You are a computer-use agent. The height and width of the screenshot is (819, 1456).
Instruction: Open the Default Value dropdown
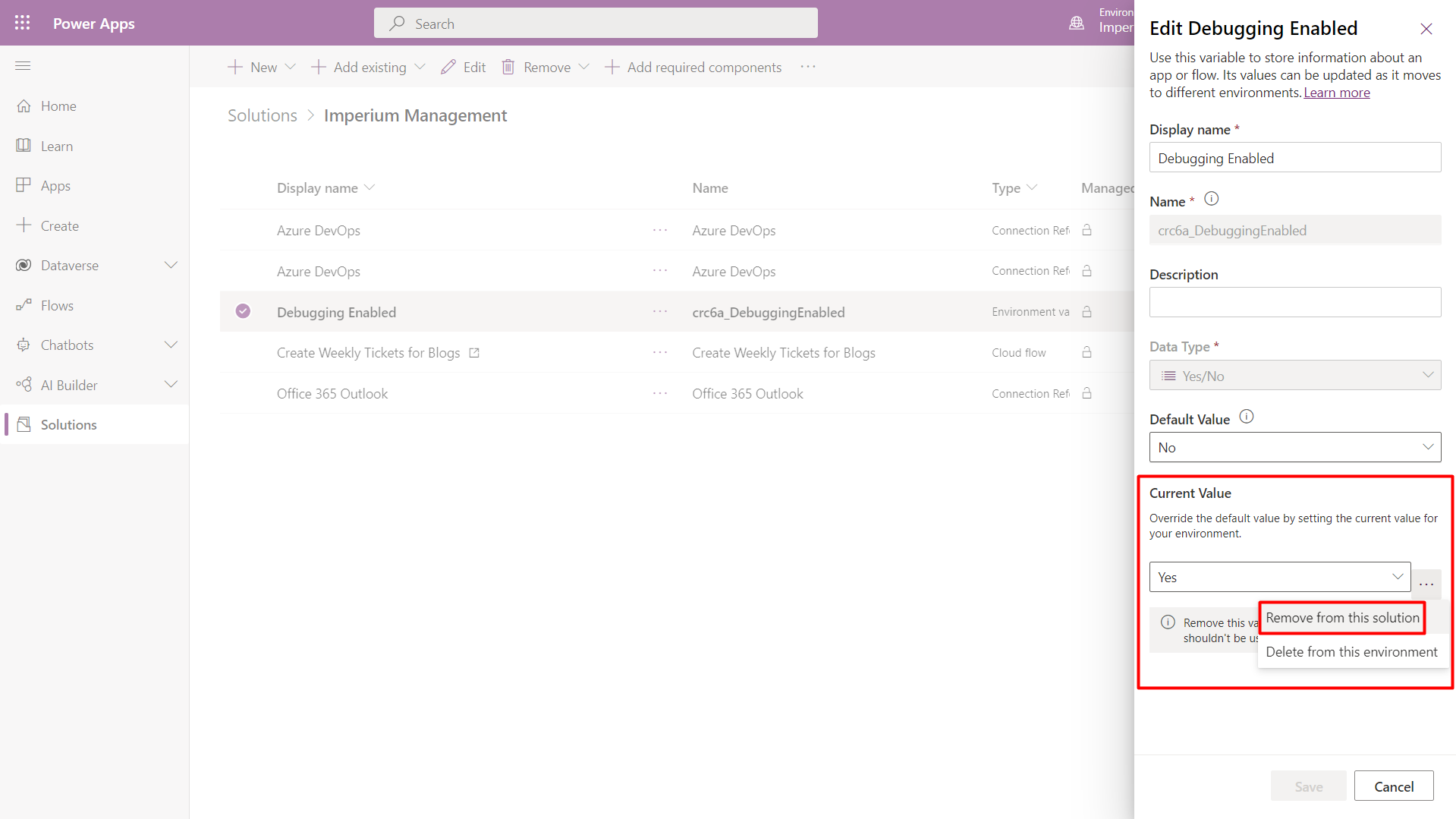point(1294,448)
